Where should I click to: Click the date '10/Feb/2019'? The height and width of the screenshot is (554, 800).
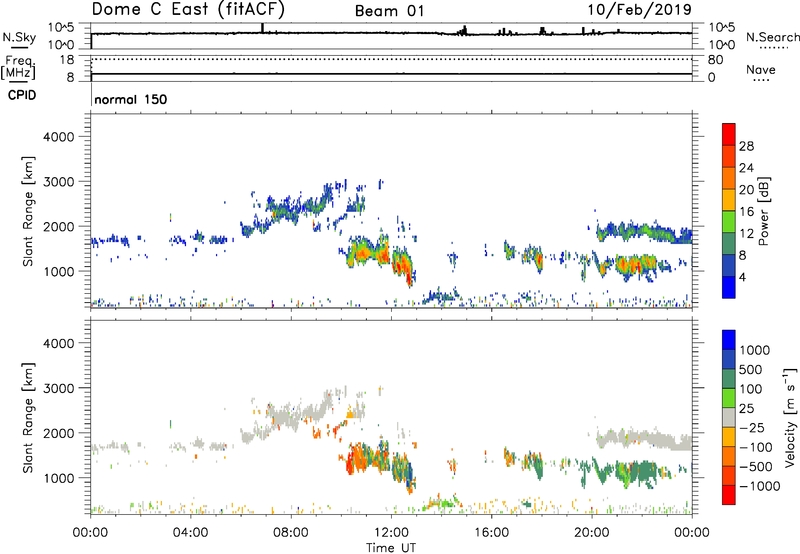[x=639, y=9]
